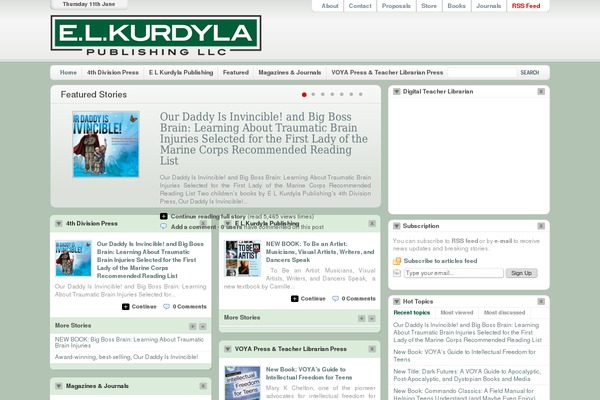Click the Continue reading full story plus icon
This screenshot has width=600, height=400.
(x=164, y=216)
